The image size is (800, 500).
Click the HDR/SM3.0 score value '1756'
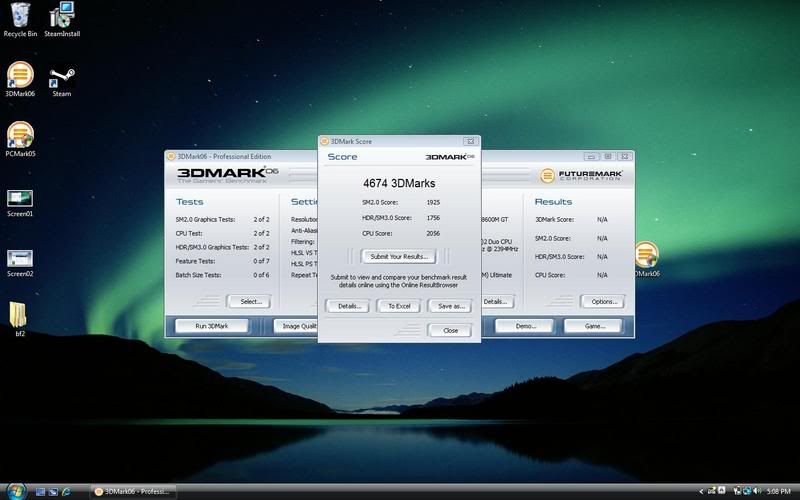pyautogui.click(x=433, y=218)
